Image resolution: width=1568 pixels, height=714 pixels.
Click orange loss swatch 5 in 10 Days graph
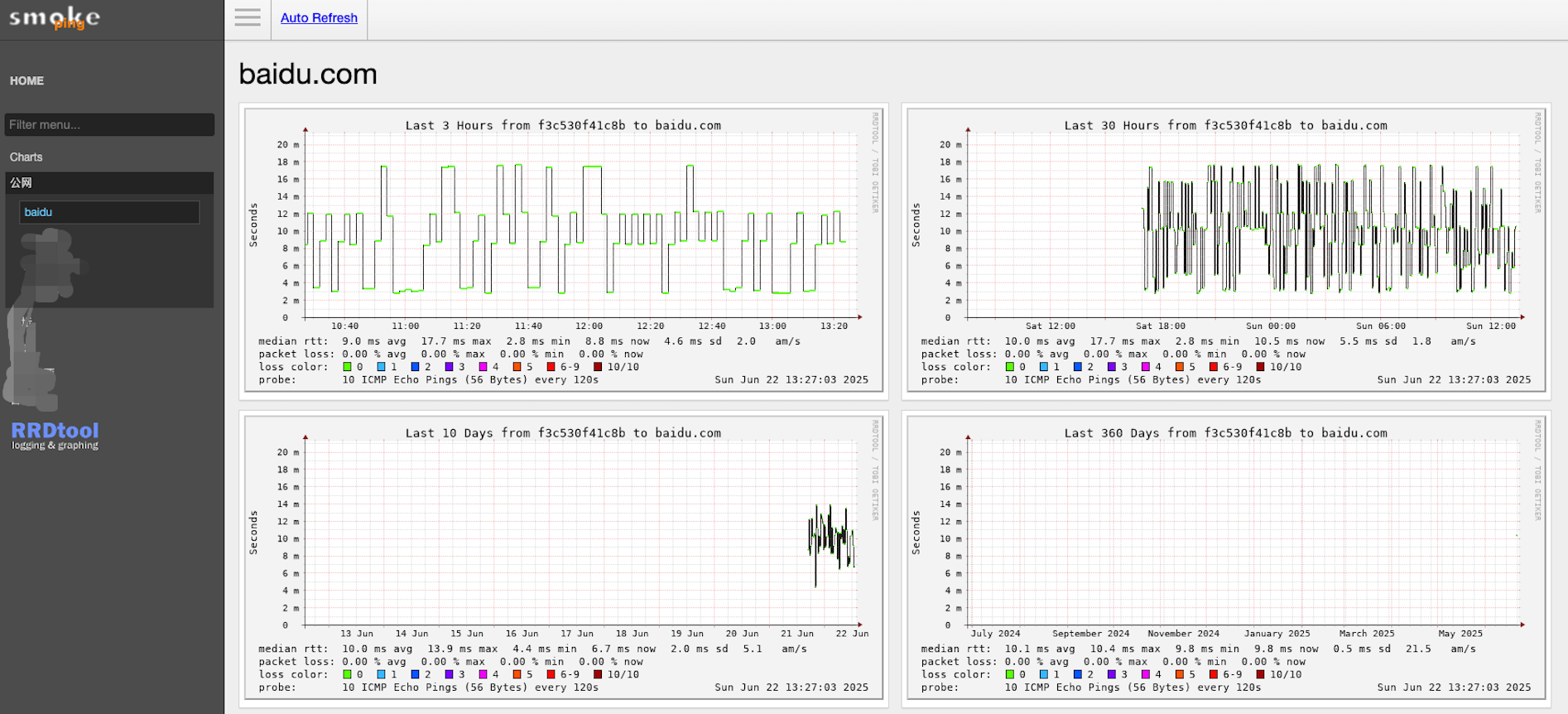517,674
